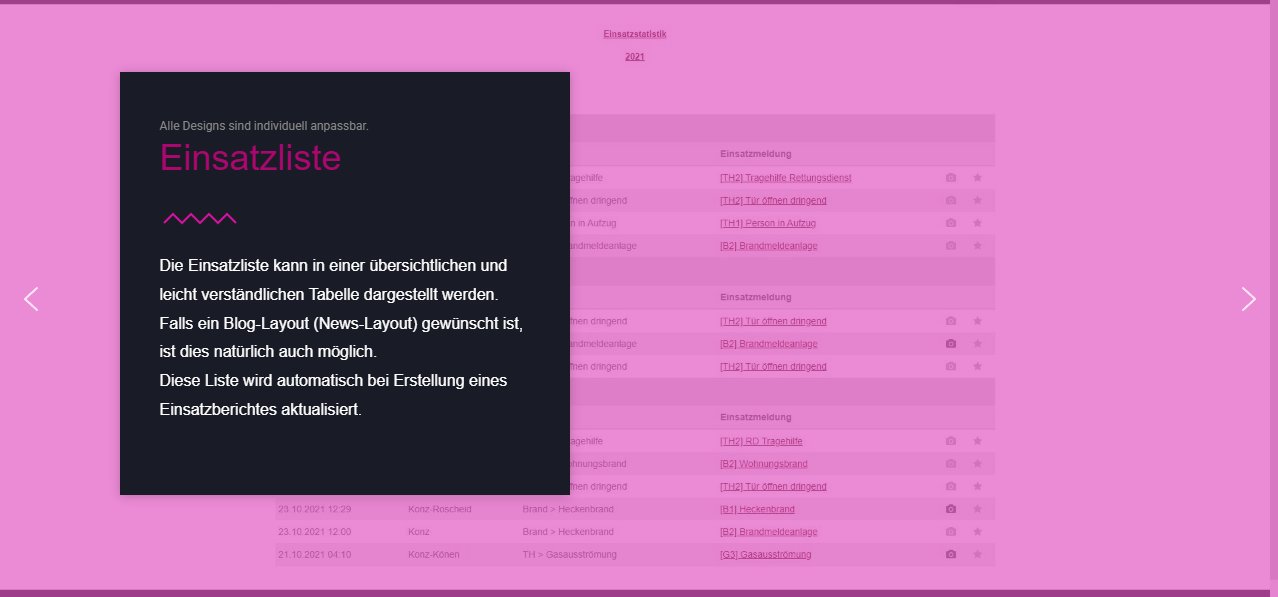Open [B2] Wohnungsbrand report
Image resolution: width=1278 pixels, height=597 pixels.
763,464
